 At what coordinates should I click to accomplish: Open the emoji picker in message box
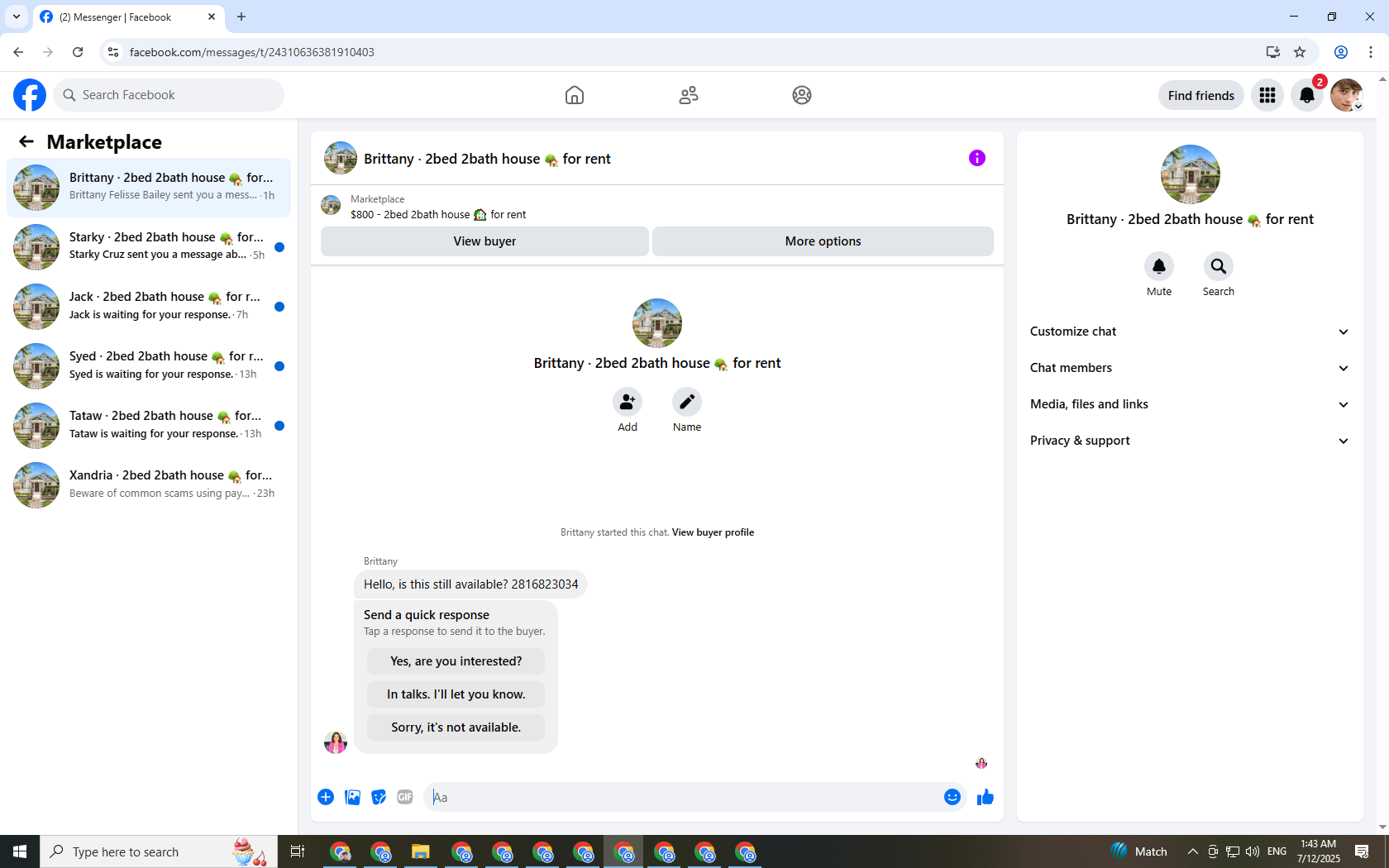point(952,797)
